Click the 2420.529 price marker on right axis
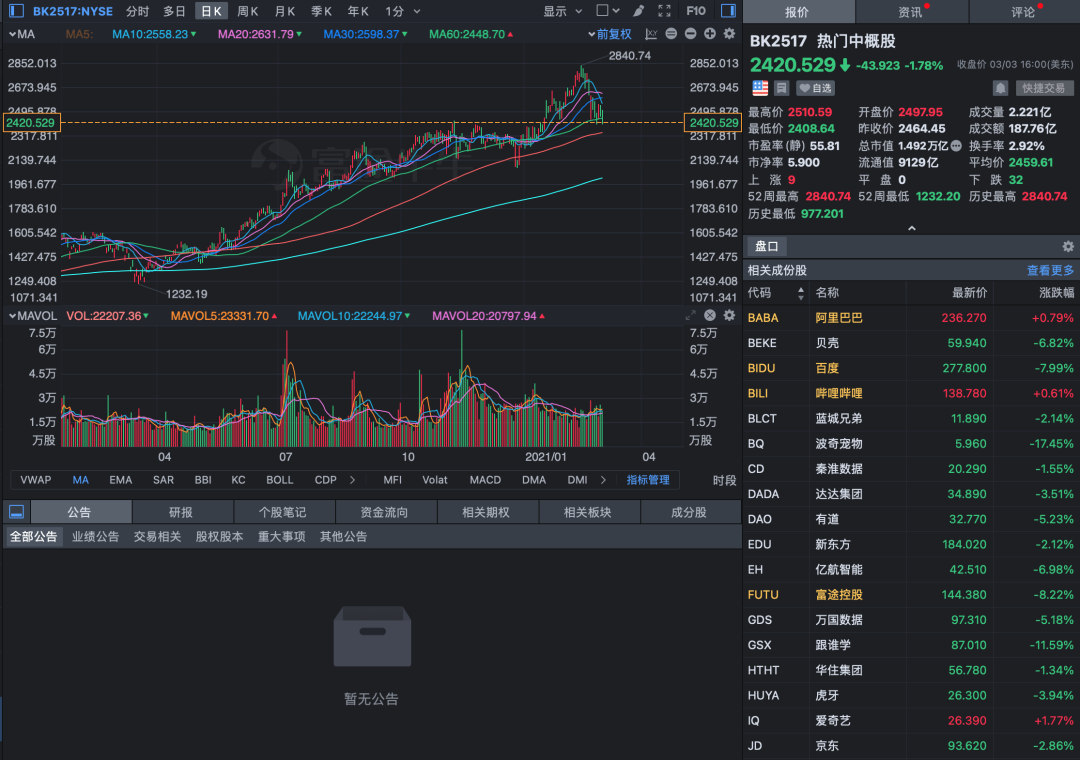This screenshot has height=760, width=1080. point(713,123)
